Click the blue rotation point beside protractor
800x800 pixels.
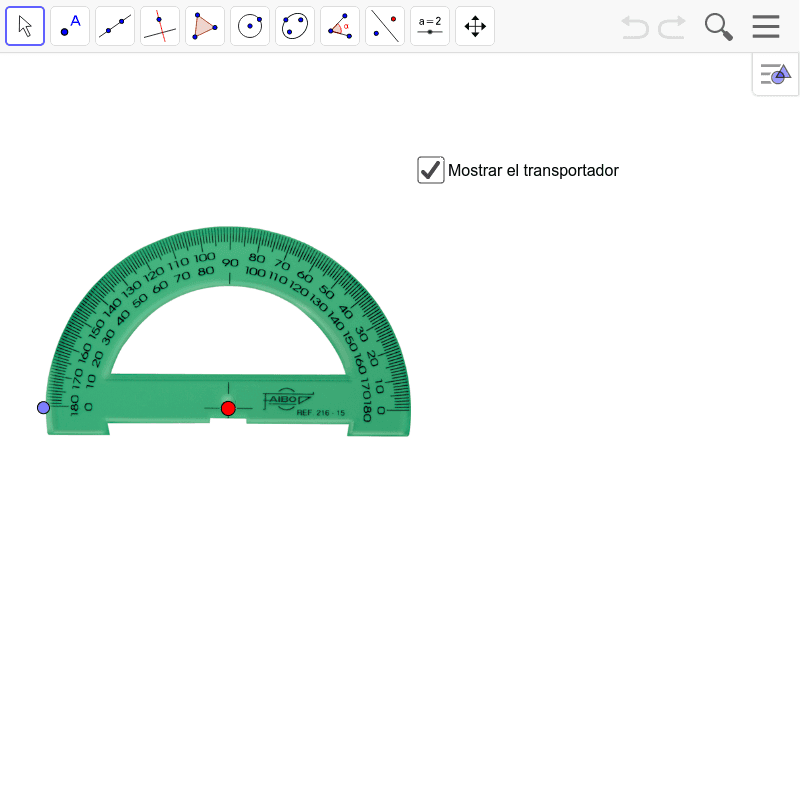[43, 408]
